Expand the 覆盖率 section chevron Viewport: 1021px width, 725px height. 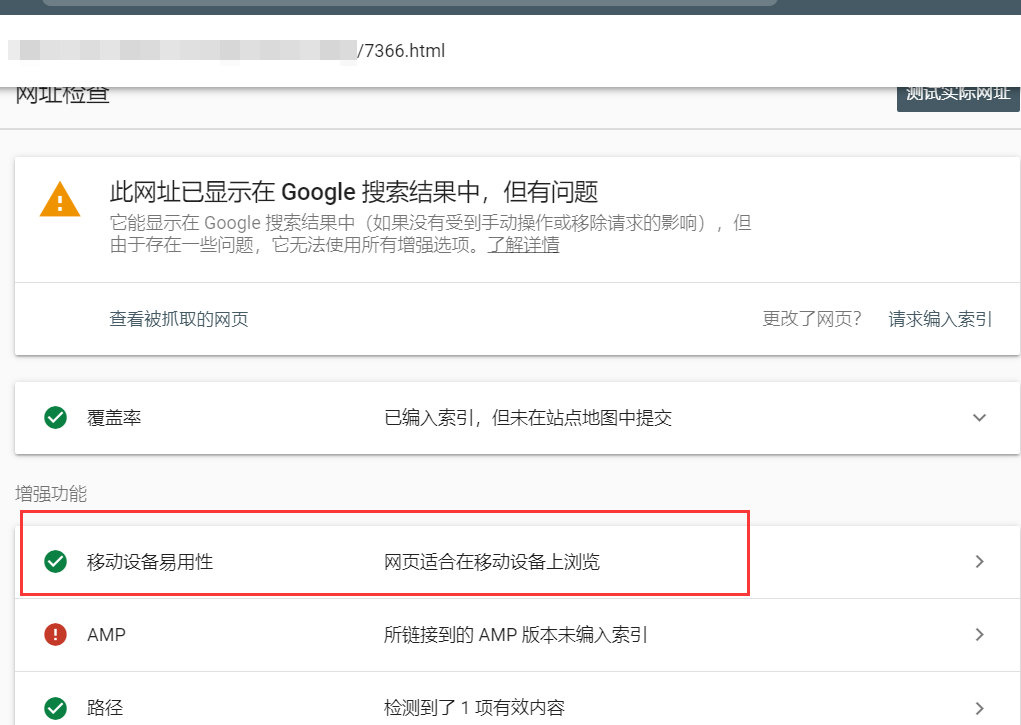[x=979, y=418]
